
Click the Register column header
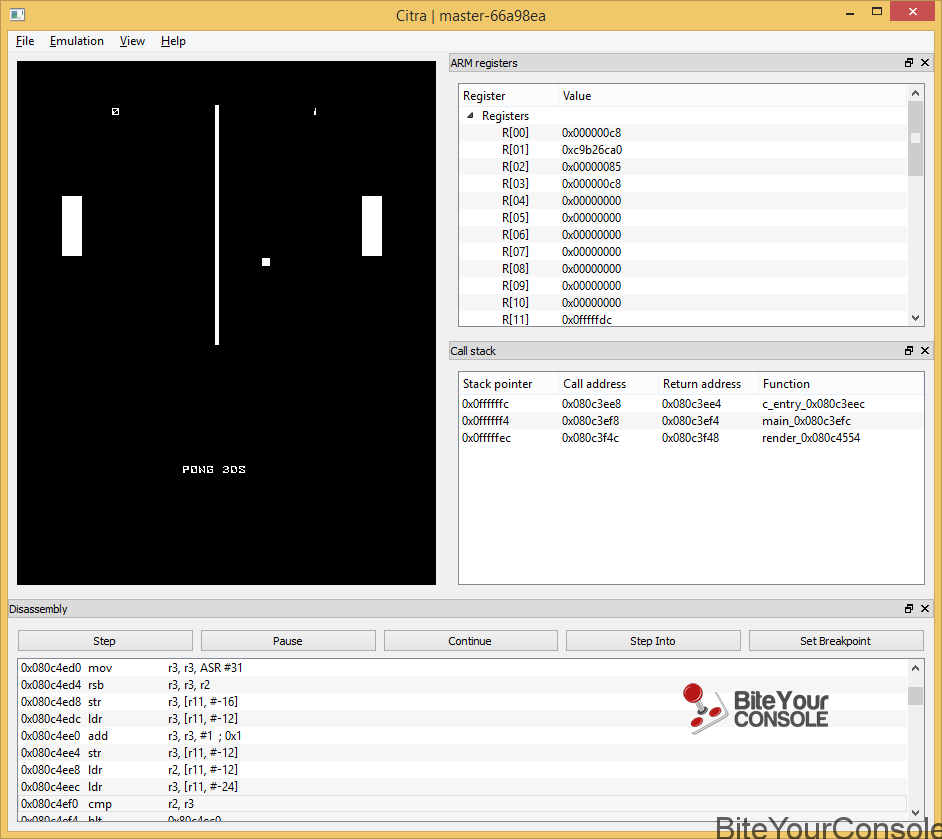pos(508,95)
